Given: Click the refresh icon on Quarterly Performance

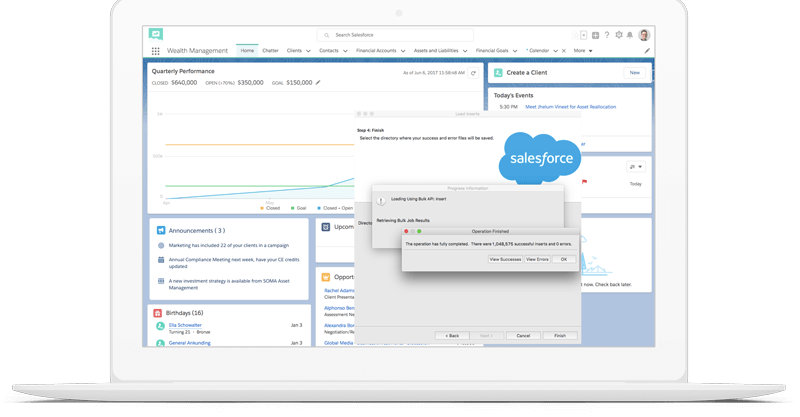Looking at the screenshot, I should point(474,73).
